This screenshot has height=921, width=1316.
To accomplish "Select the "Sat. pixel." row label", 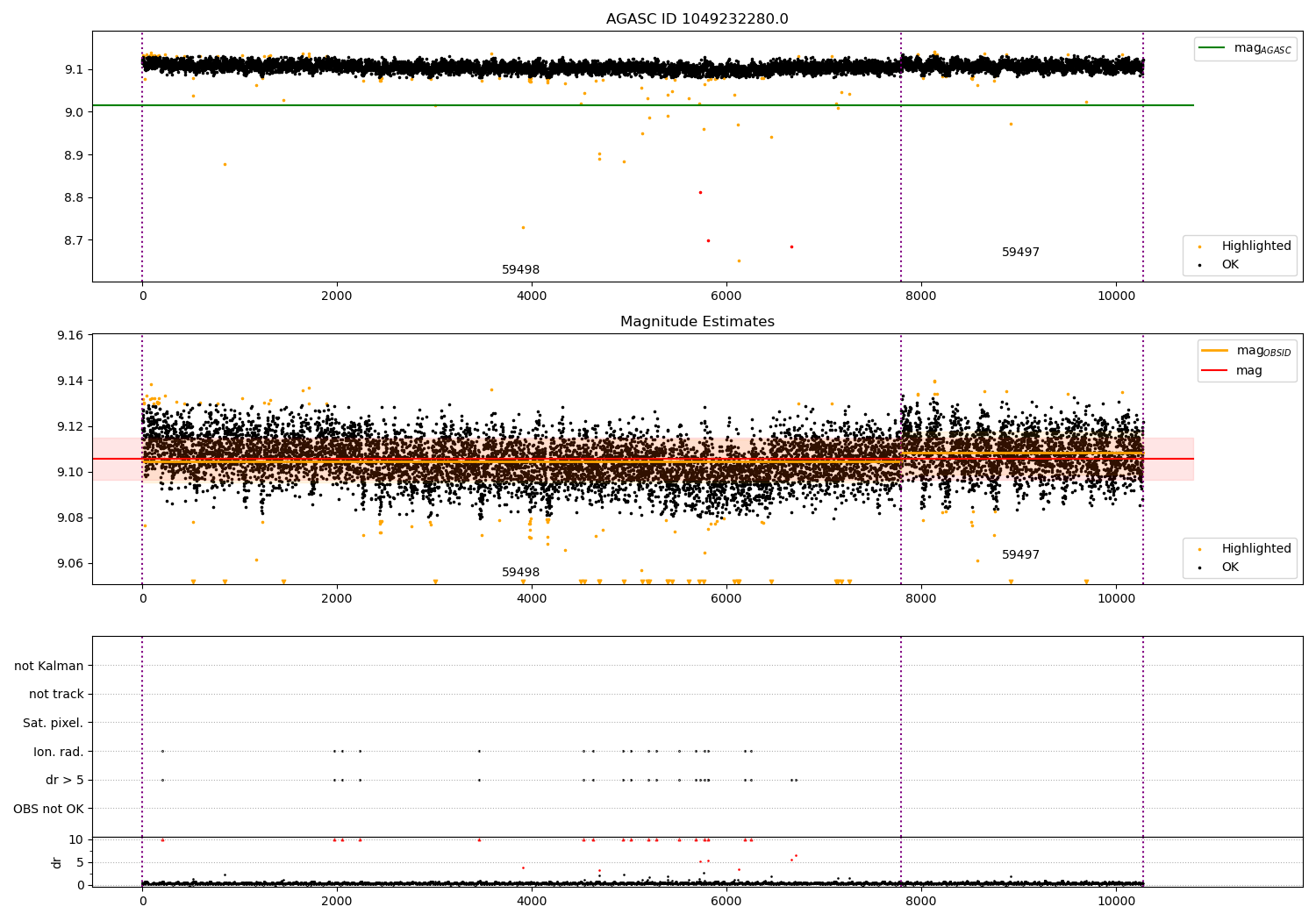I will pos(54,724).
